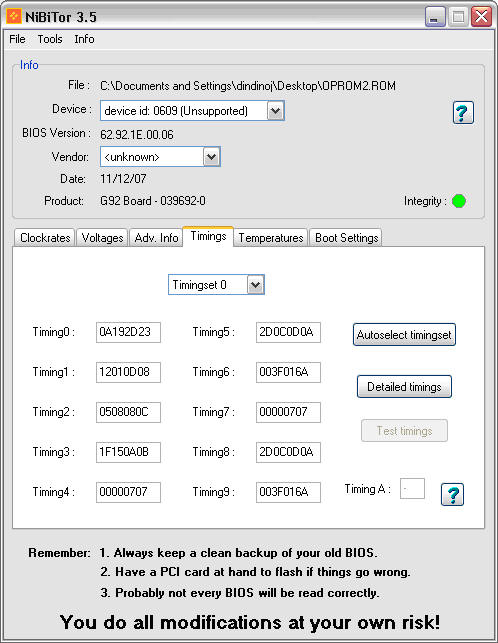This screenshot has width=498, height=643.
Task: Click the file path ending in OPROM2.ROM
Action: 248,86
